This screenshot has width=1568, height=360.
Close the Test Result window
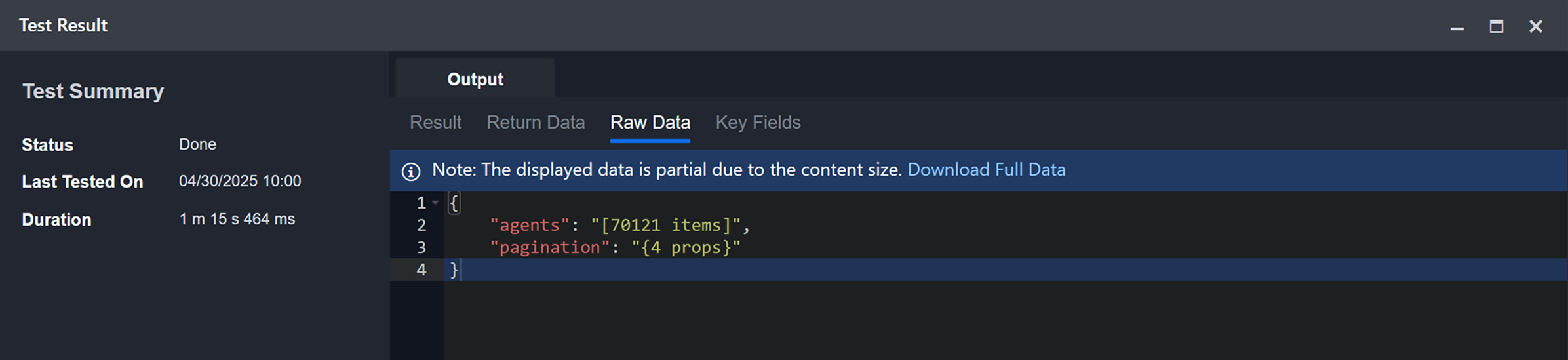coord(1535,26)
